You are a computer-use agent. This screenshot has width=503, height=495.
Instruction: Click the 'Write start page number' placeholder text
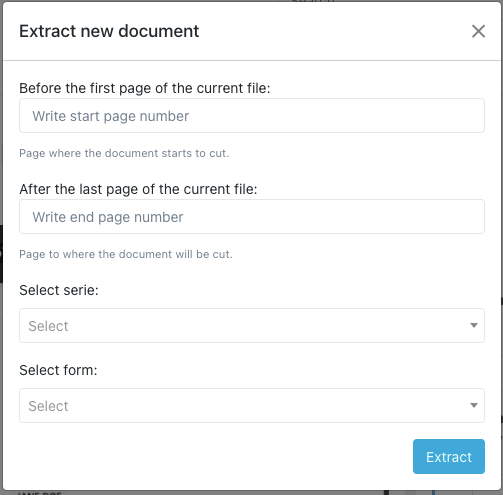coord(111,116)
